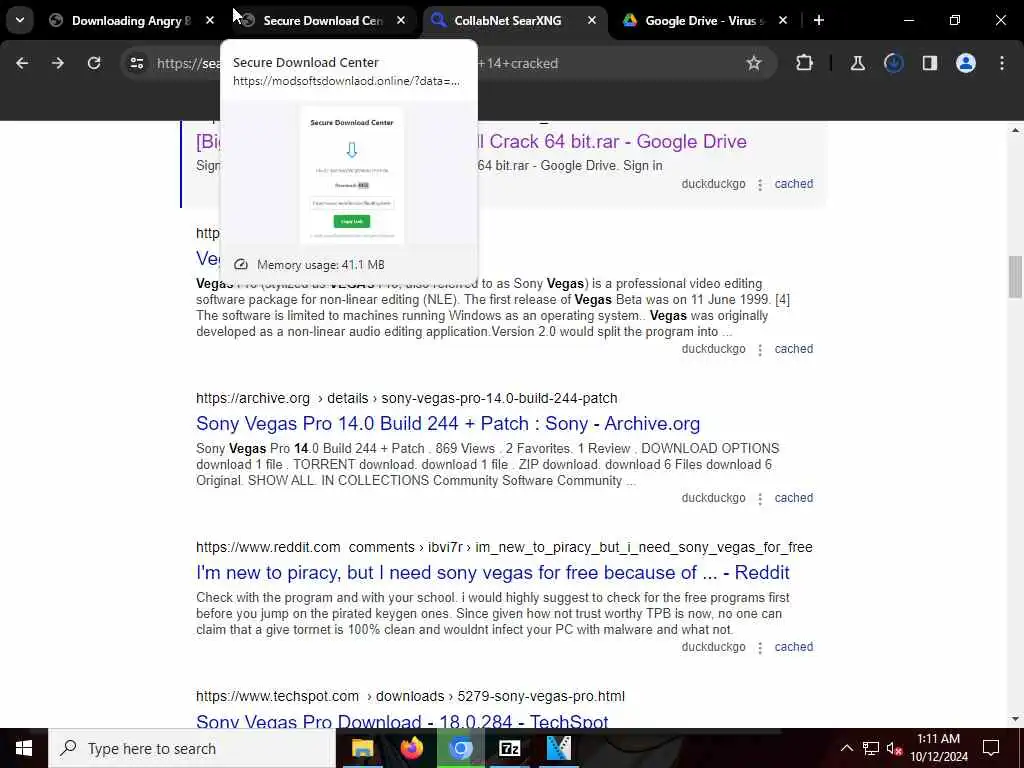
Task: Open the Extensions puzzle icon
Action: point(805,63)
